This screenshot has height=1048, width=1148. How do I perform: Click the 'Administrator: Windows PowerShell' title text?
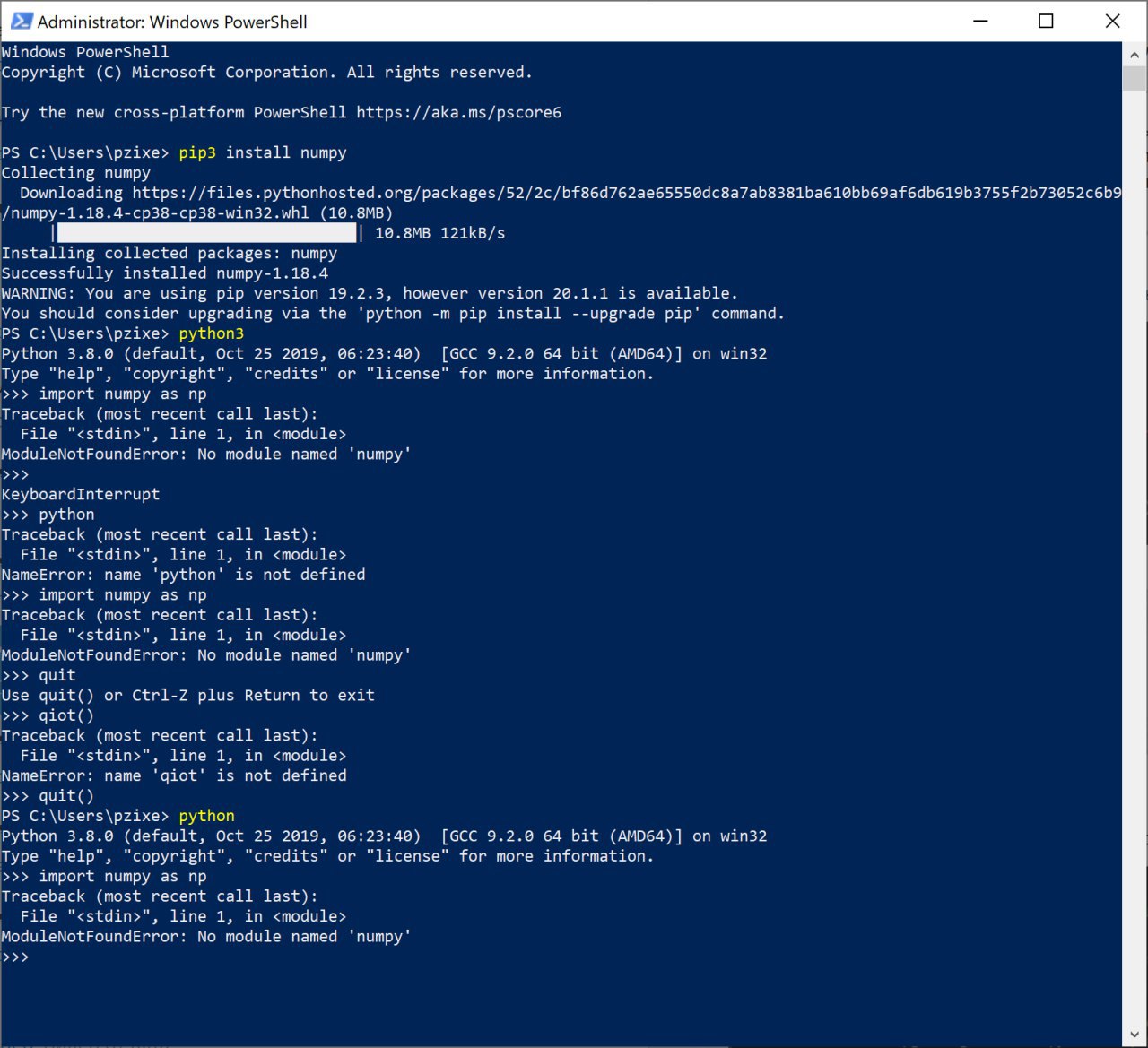click(x=172, y=22)
